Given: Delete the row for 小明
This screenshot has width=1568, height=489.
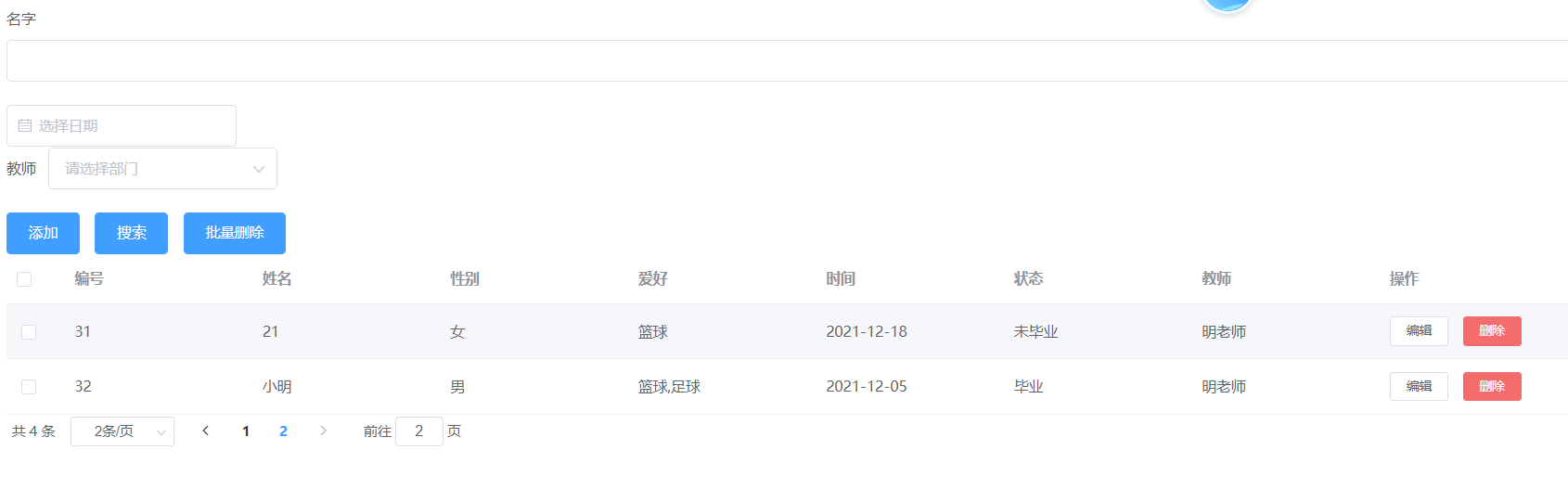Looking at the screenshot, I should pyautogui.click(x=1491, y=387).
